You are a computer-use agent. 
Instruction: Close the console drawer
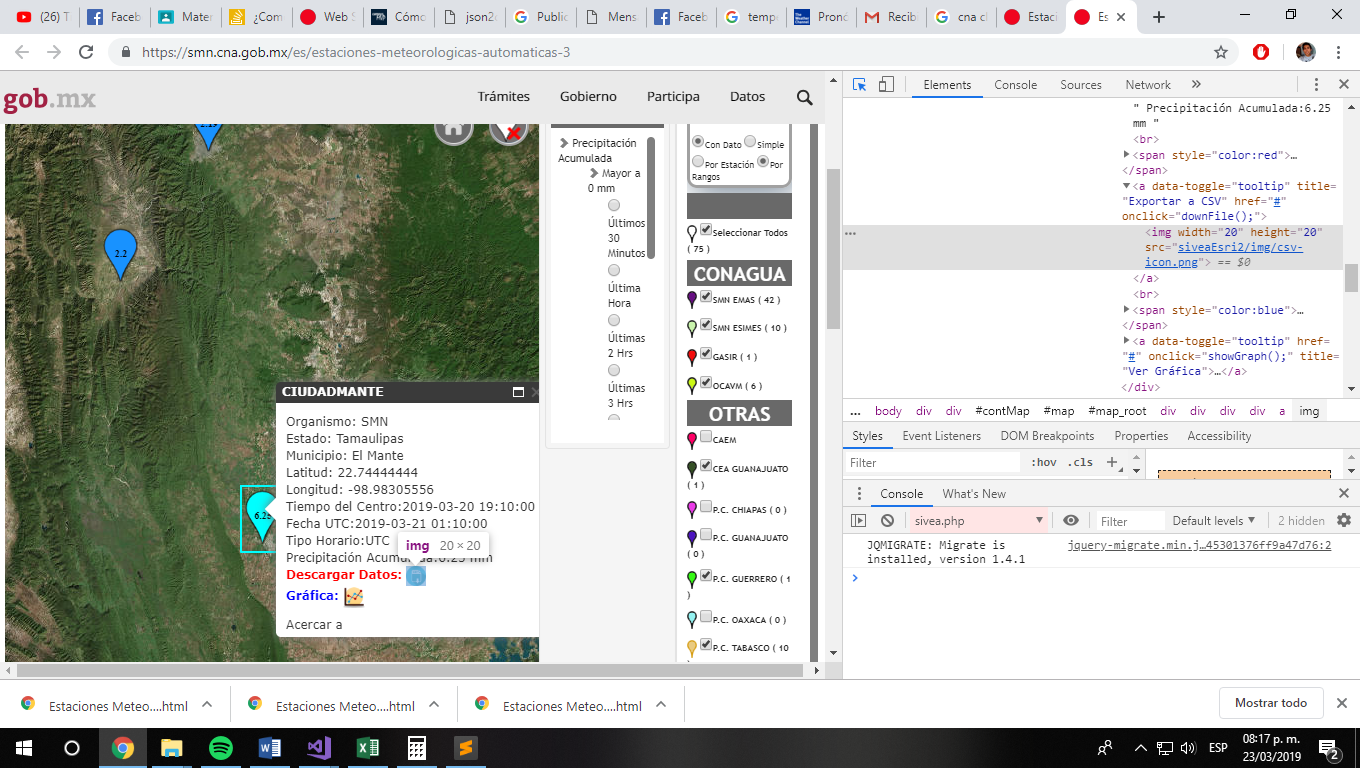(1344, 494)
